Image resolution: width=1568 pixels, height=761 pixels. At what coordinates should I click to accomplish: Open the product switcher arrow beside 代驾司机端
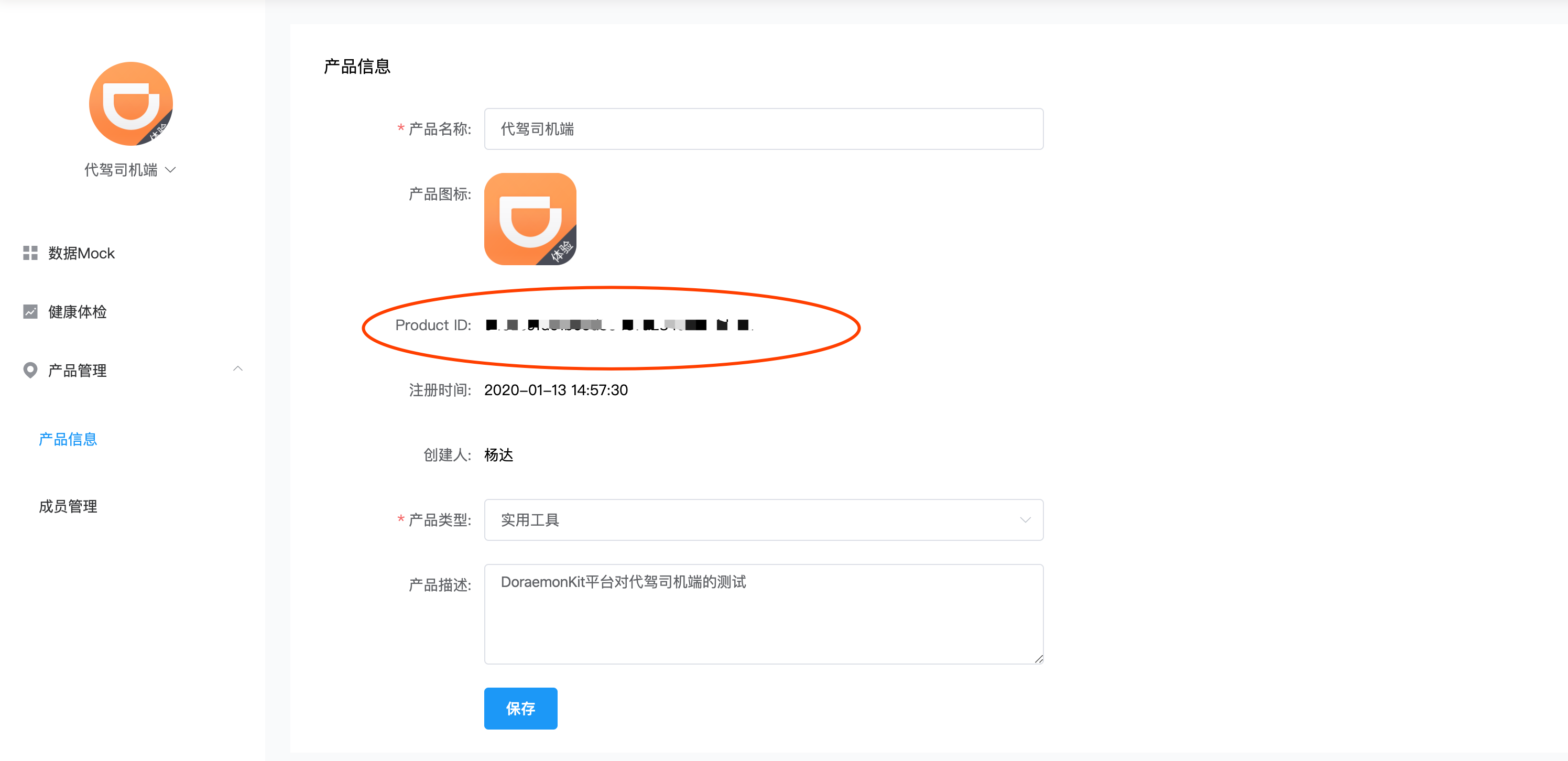[x=170, y=170]
